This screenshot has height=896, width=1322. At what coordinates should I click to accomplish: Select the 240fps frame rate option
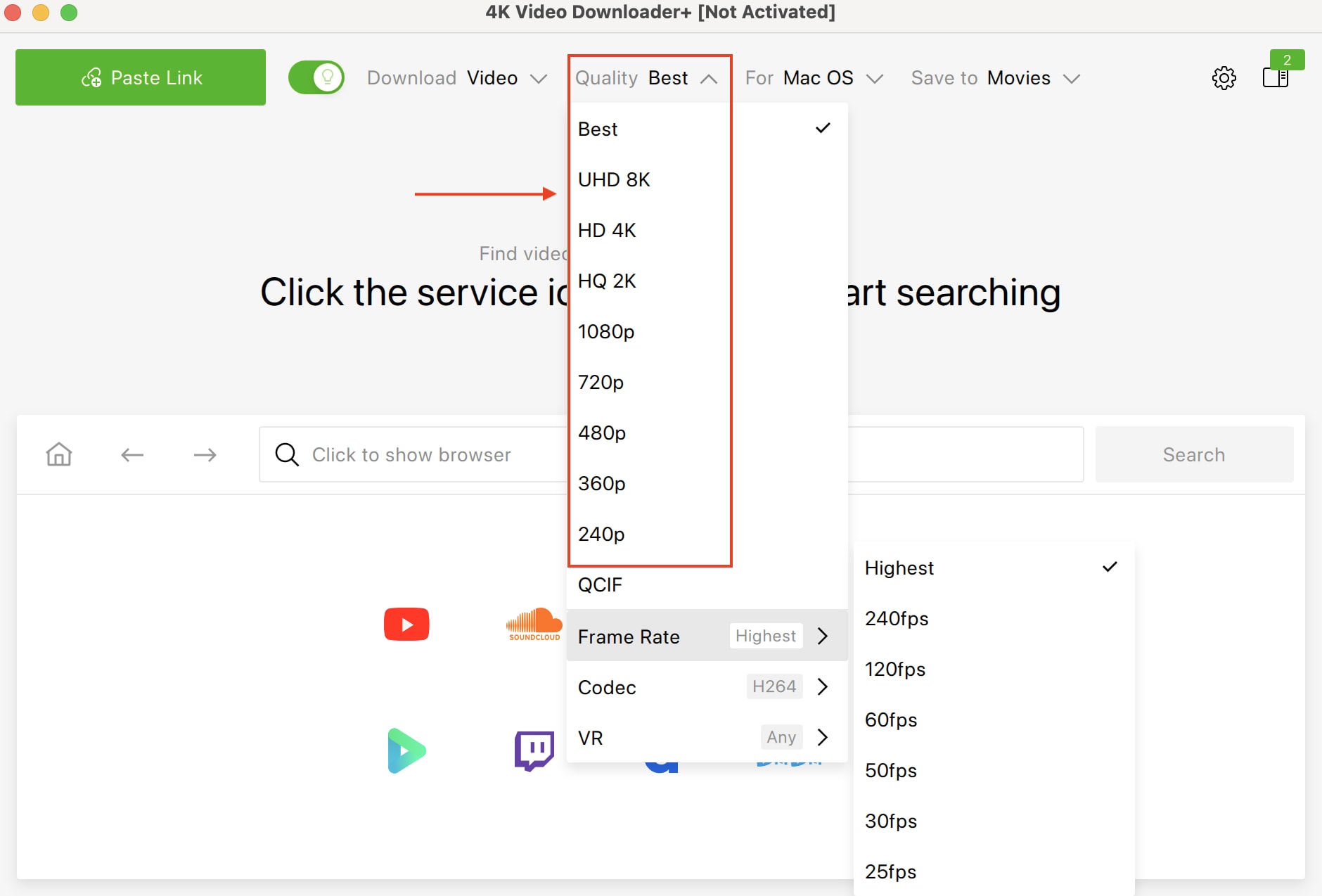(897, 619)
